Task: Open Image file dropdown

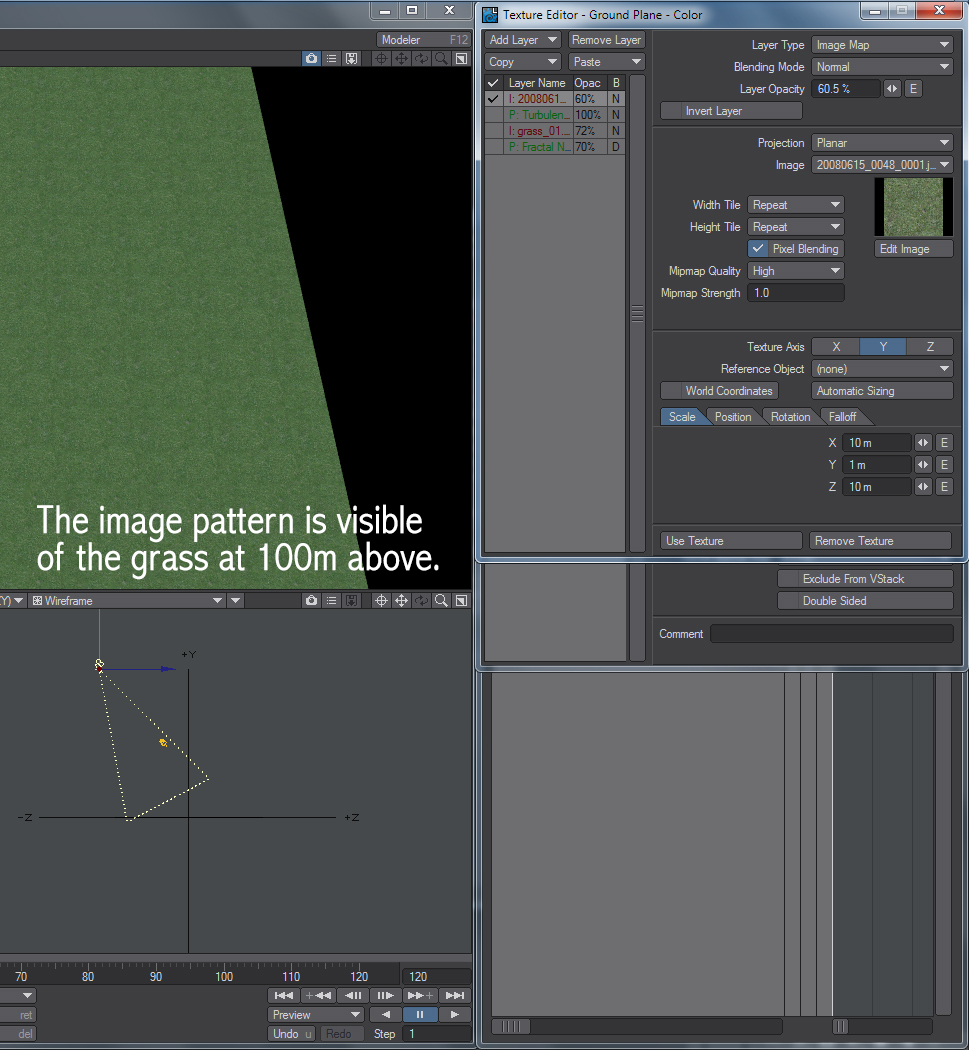Action: (x=882, y=165)
